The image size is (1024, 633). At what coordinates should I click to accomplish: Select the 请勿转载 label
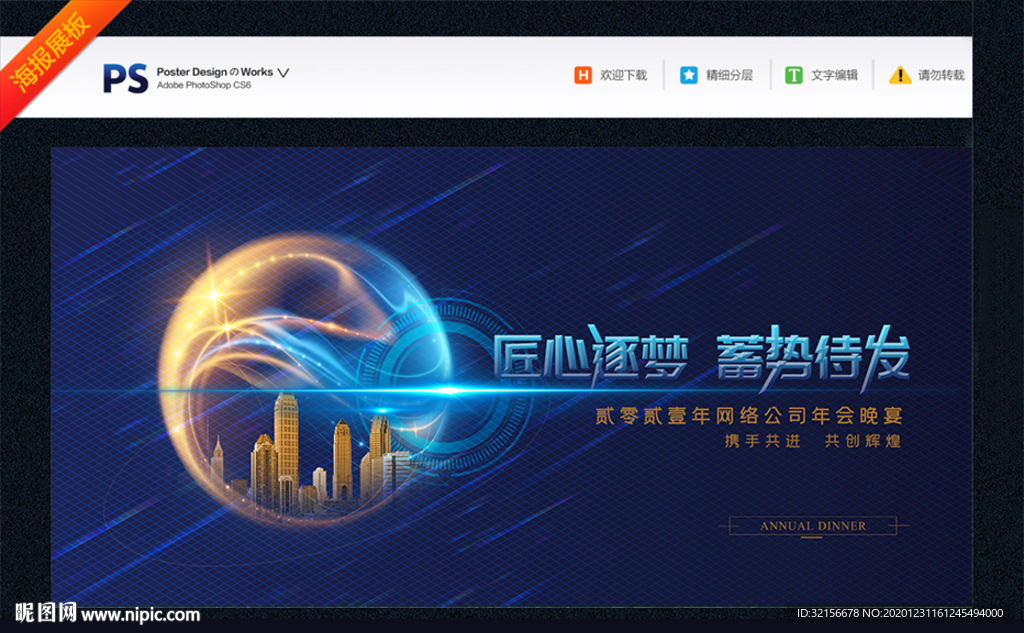click(941, 75)
